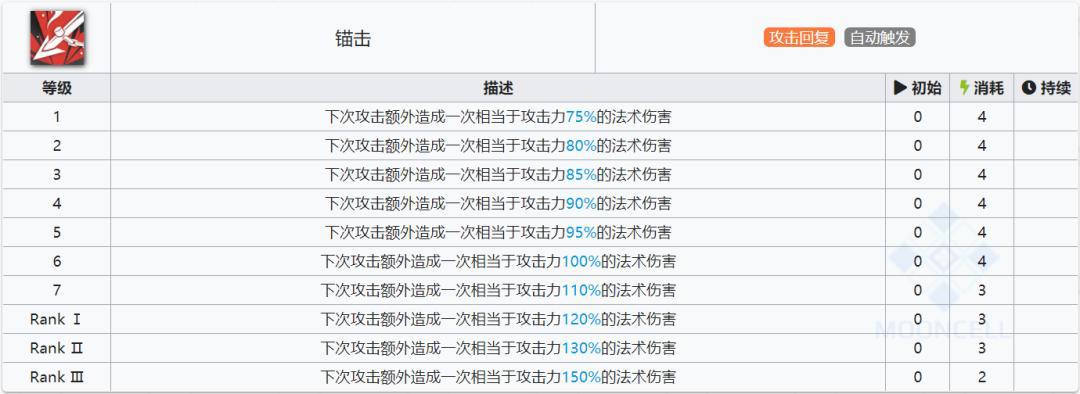
Task: Click the description containing 100%
Action: point(498,262)
